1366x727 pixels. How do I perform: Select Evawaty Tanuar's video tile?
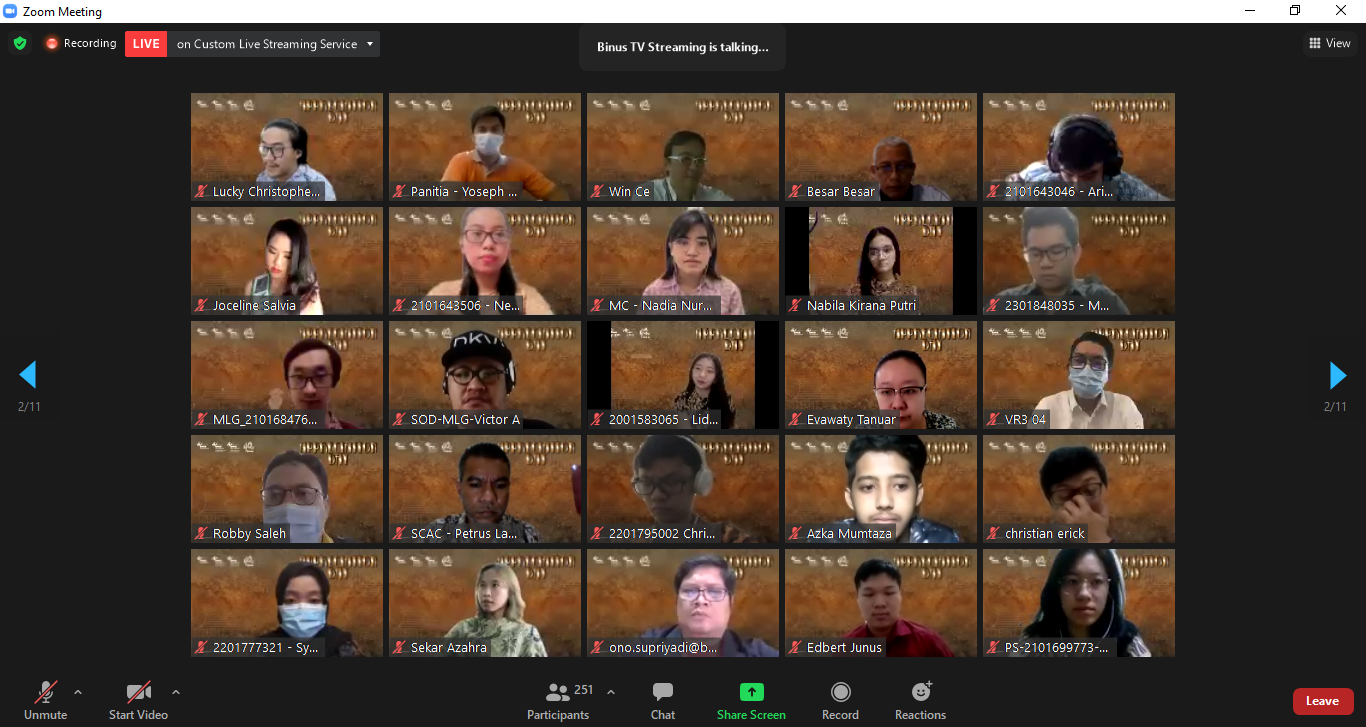click(880, 375)
